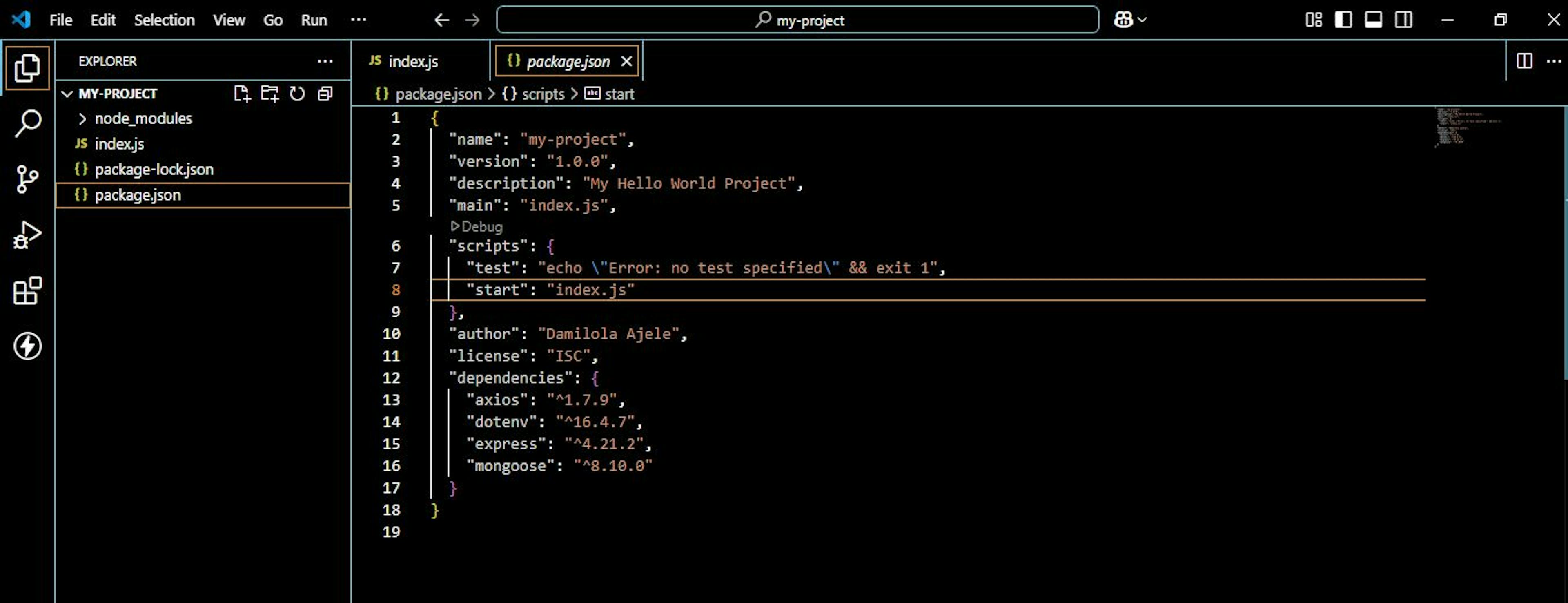Click the my-project search box
This screenshot has width=1568, height=603.
(x=799, y=20)
